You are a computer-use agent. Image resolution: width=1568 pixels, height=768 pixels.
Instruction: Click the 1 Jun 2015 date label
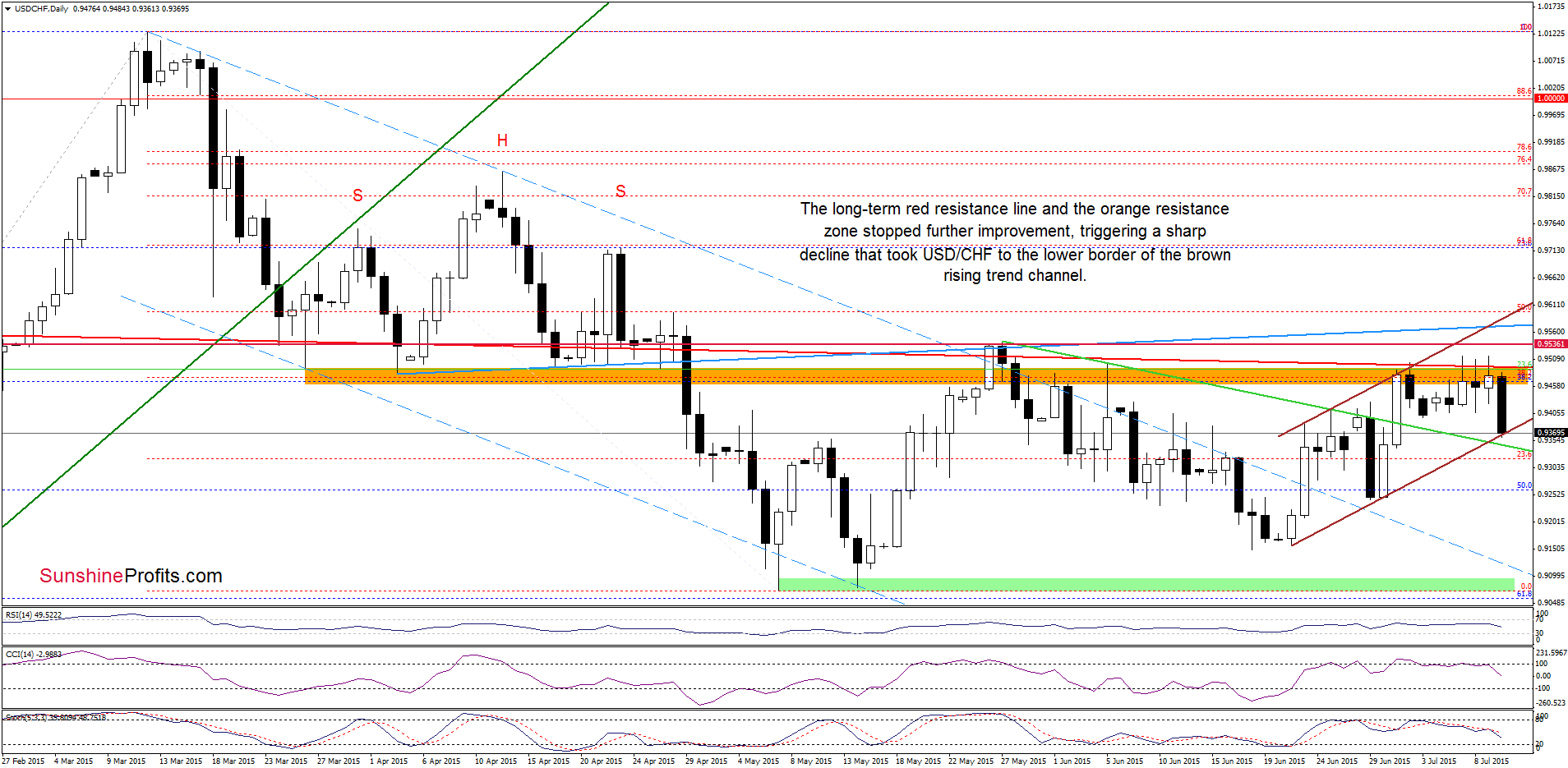[1072, 761]
